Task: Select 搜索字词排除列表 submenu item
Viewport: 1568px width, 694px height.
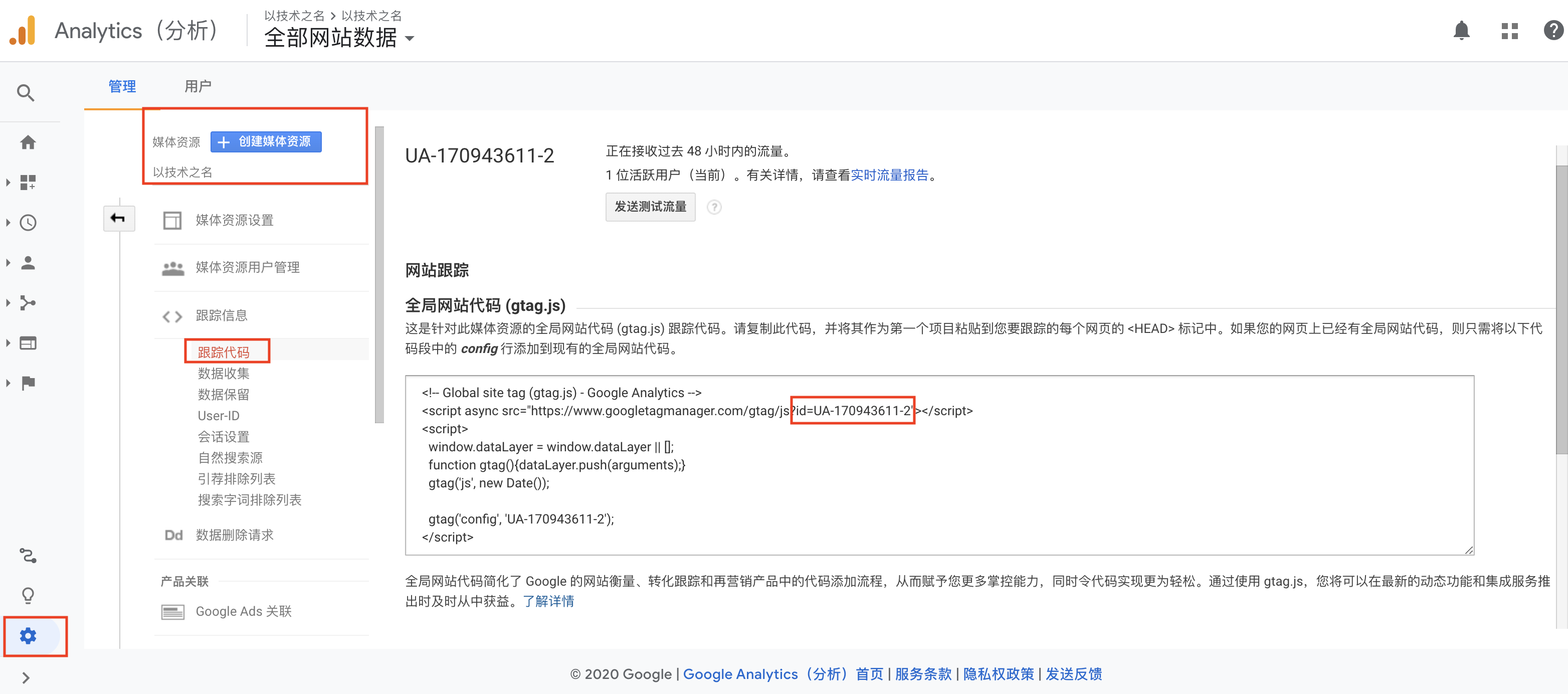Action: coord(250,500)
